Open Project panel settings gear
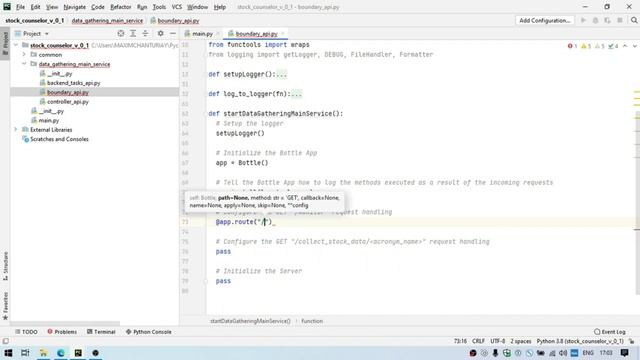Image resolution: width=640 pixels, height=360 pixels. tap(160, 33)
